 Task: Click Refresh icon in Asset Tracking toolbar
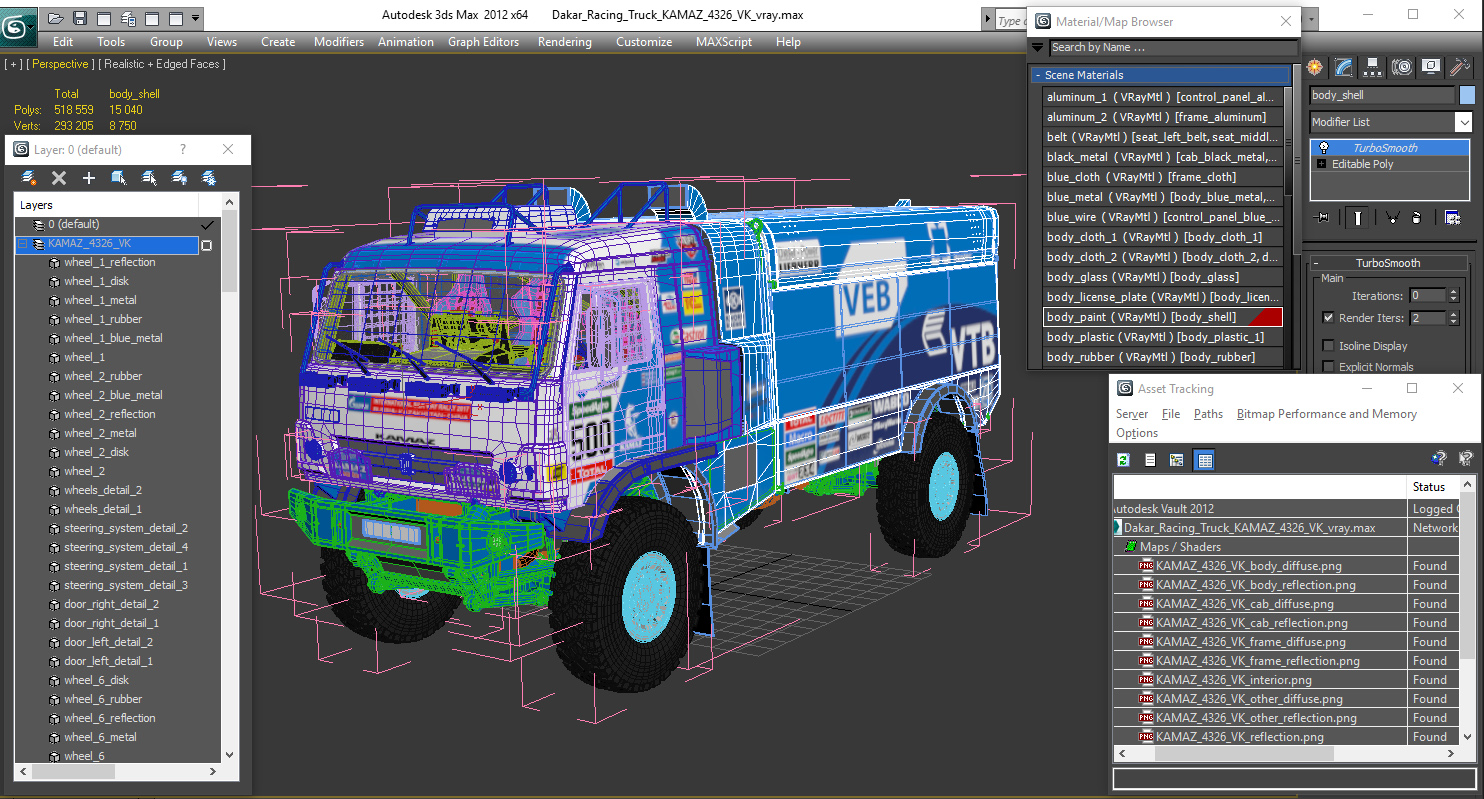click(1124, 459)
